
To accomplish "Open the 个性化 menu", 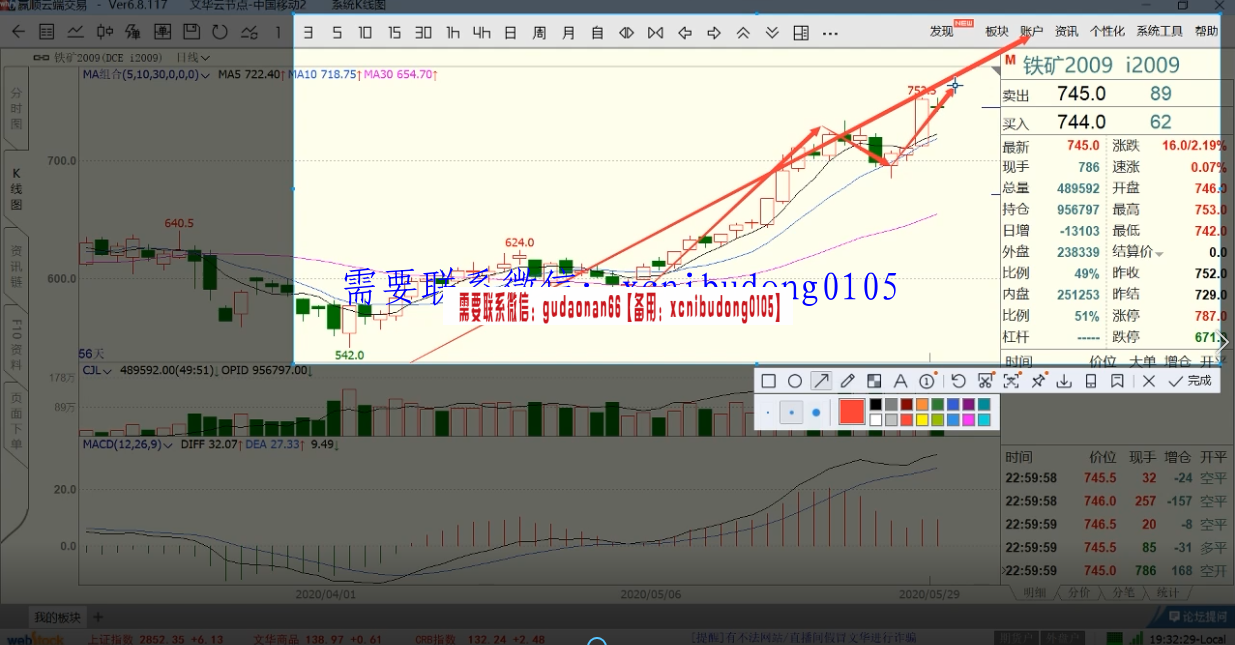I will [x=1107, y=32].
